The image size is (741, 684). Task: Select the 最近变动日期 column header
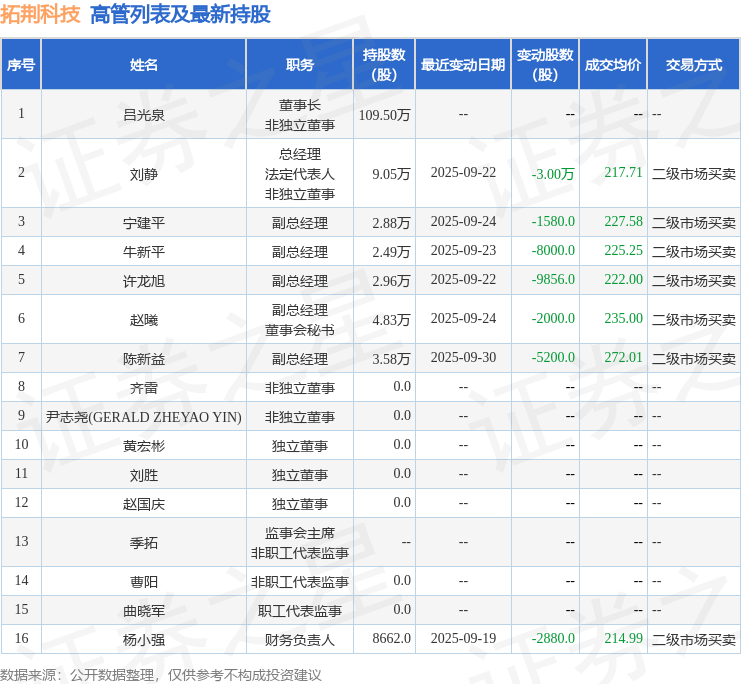463,65
